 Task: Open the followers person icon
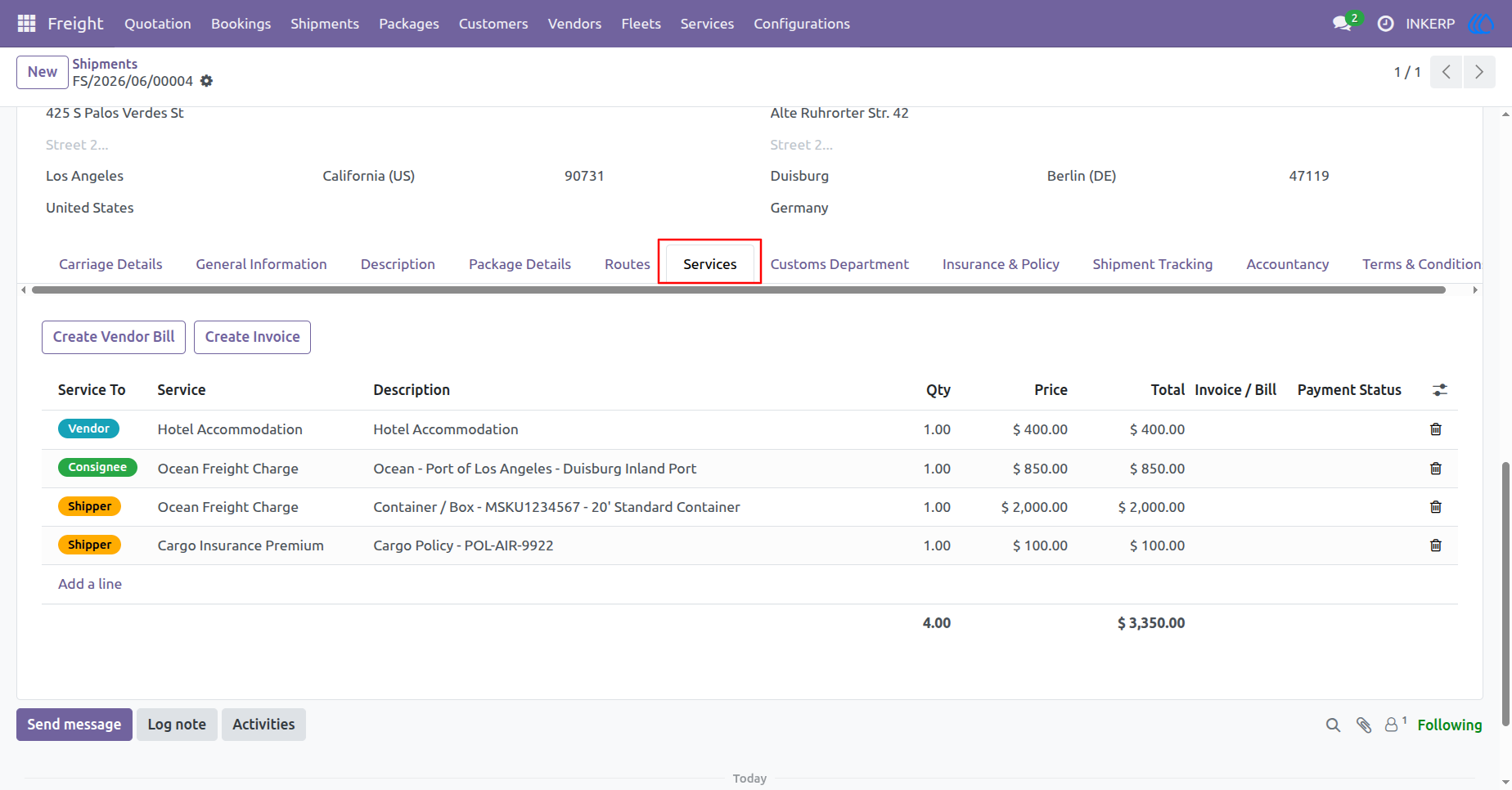coord(1391,725)
